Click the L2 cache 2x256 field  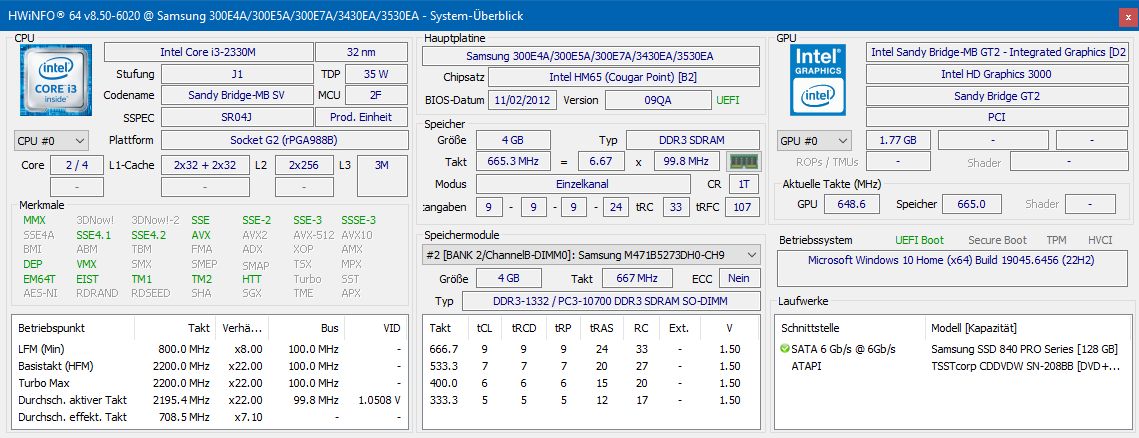pyautogui.click(x=304, y=165)
